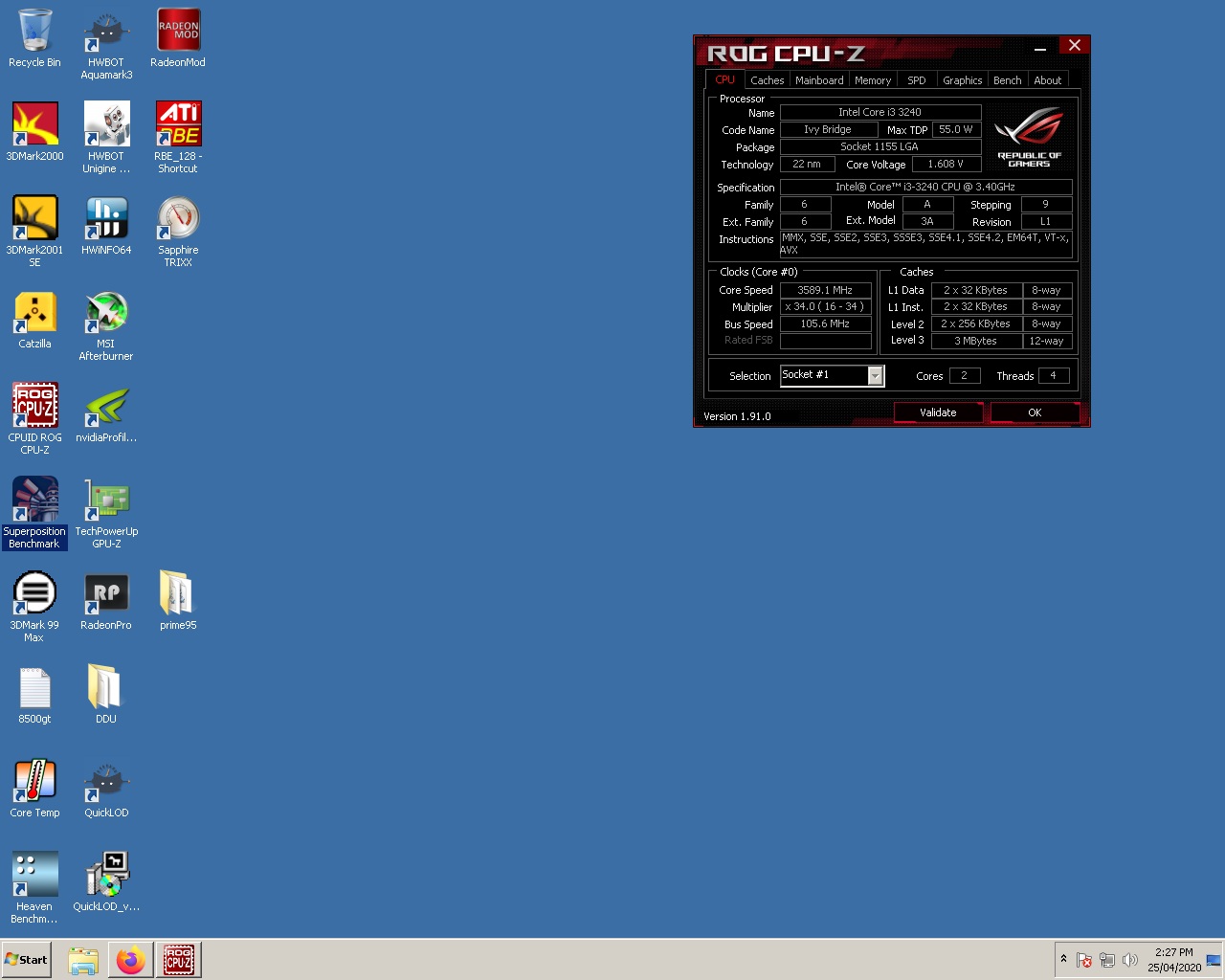
Task: Select CPUID ROG CPU-Z desktop shortcut
Action: (34, 419)
